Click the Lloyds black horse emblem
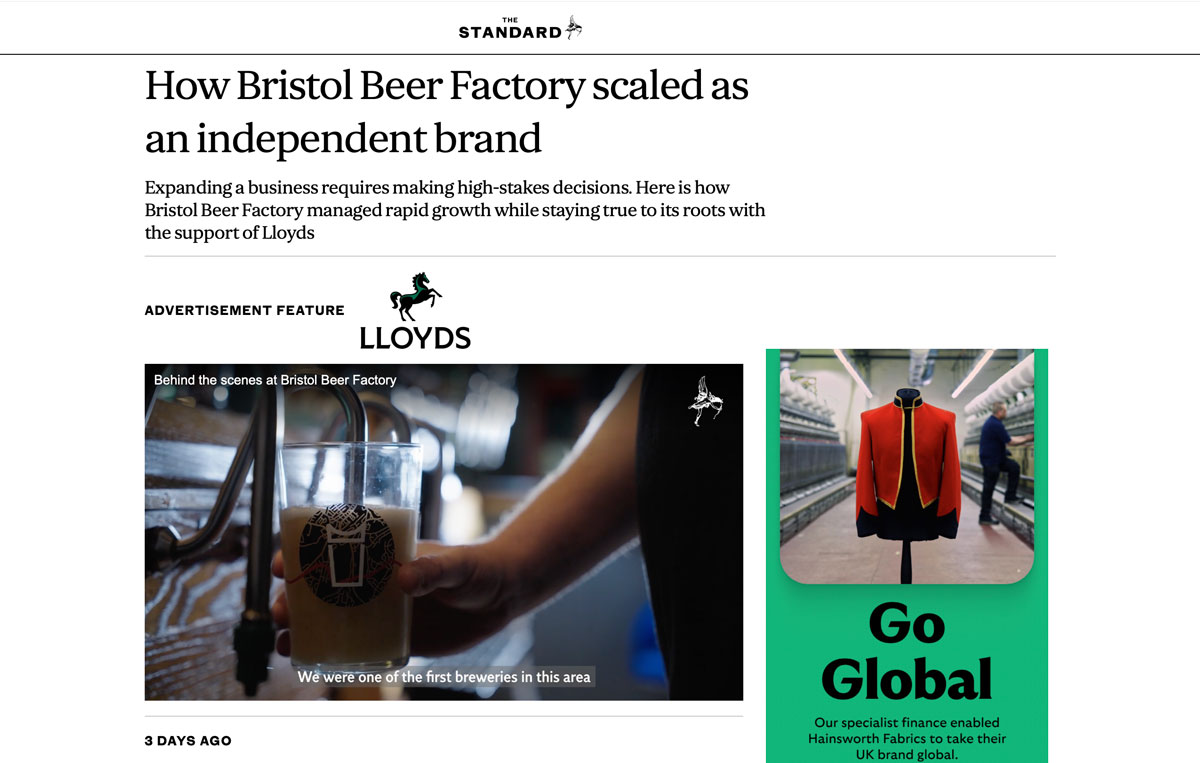The width and height of the screenshot is (1200, 763). click(x=415, y=297)
